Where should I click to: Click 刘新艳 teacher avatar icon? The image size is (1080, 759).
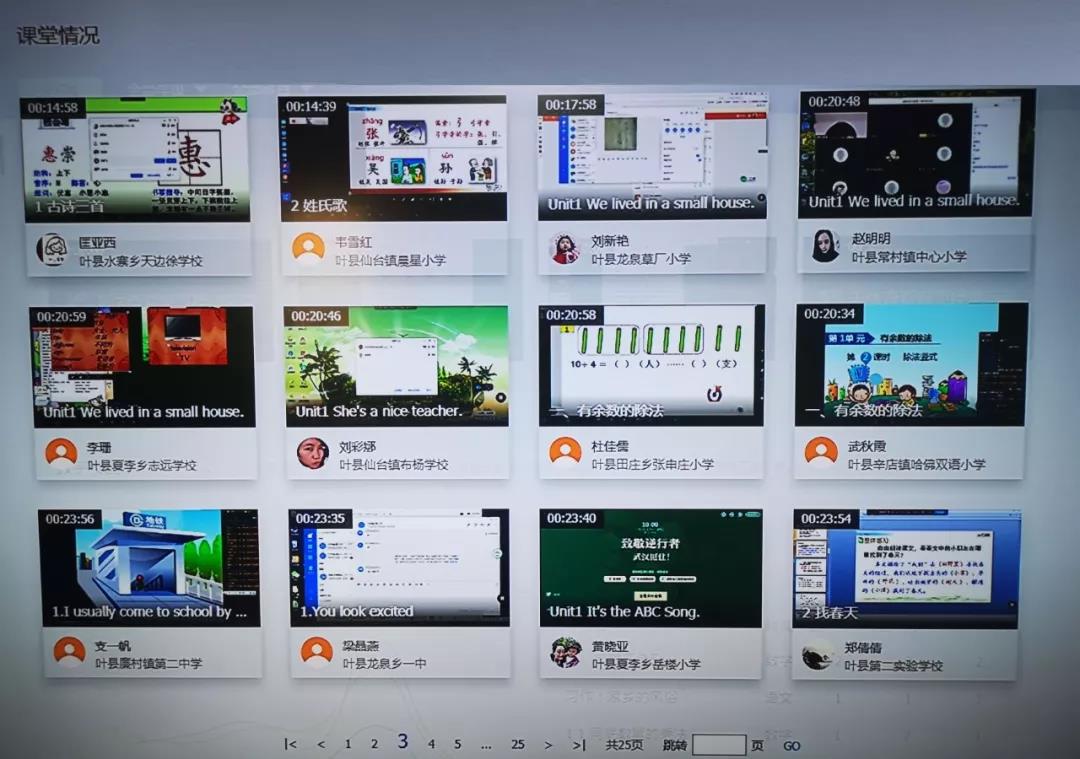tap(565, 249)
